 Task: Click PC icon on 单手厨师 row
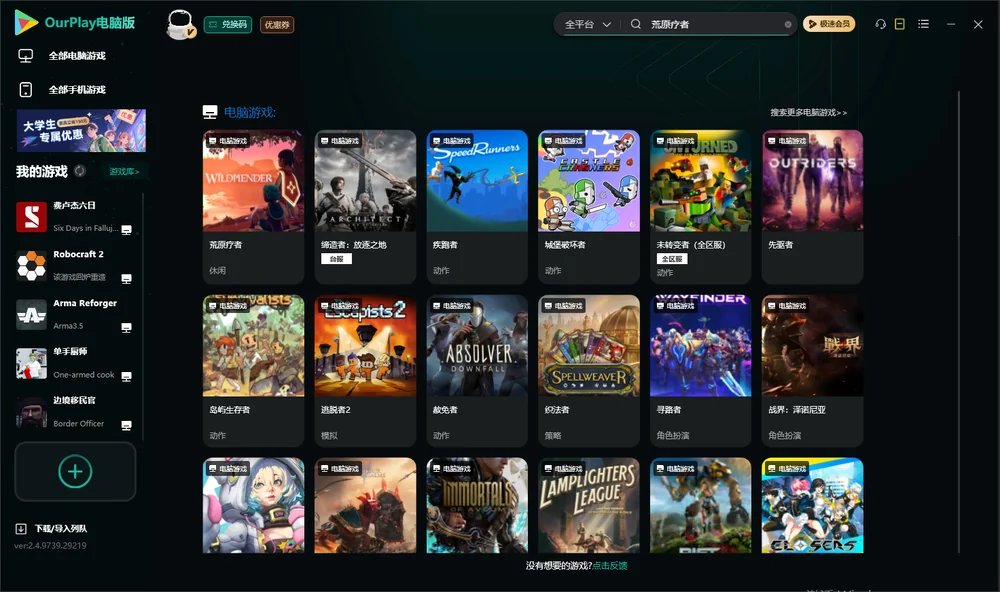coord(126,376)
